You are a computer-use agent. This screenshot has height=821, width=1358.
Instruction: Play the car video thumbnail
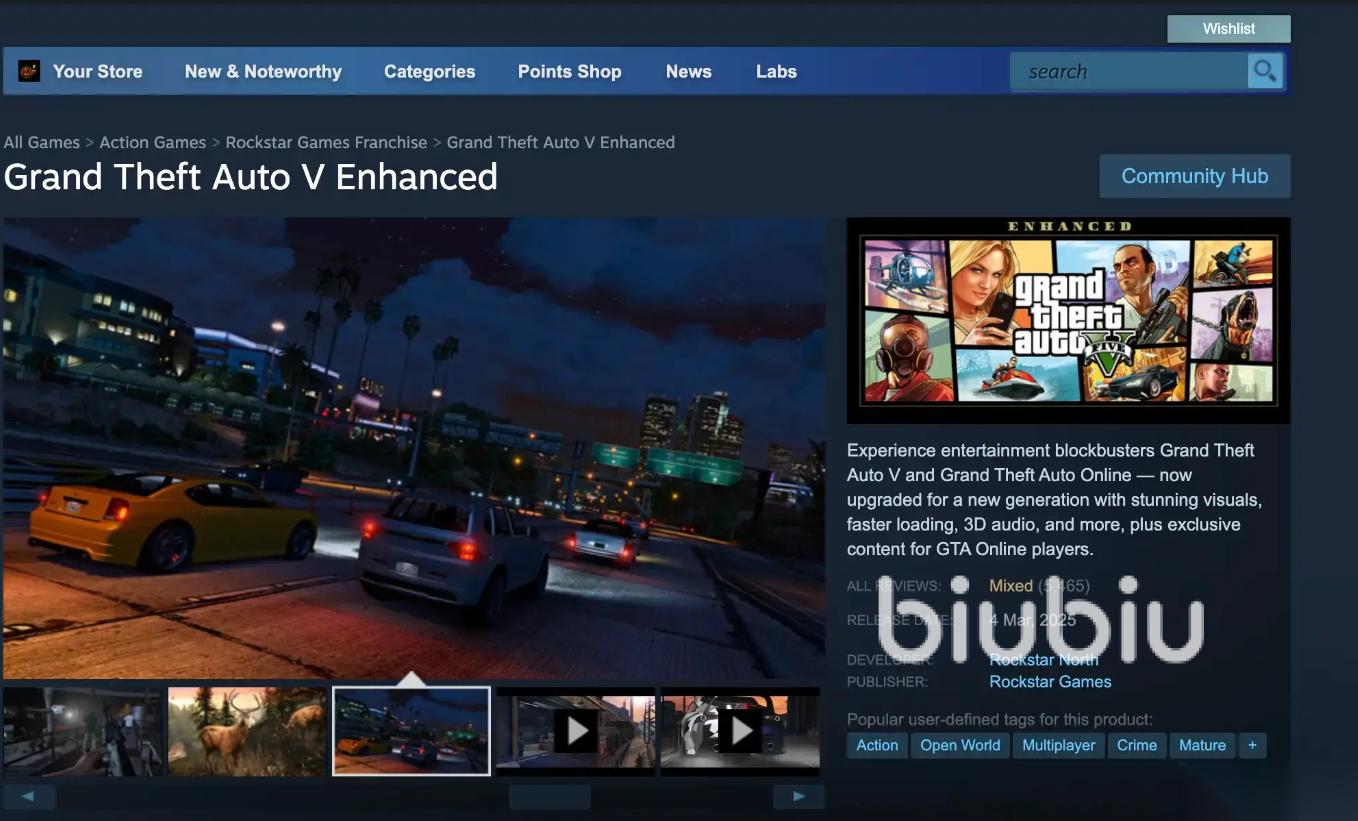pos(740,731)
